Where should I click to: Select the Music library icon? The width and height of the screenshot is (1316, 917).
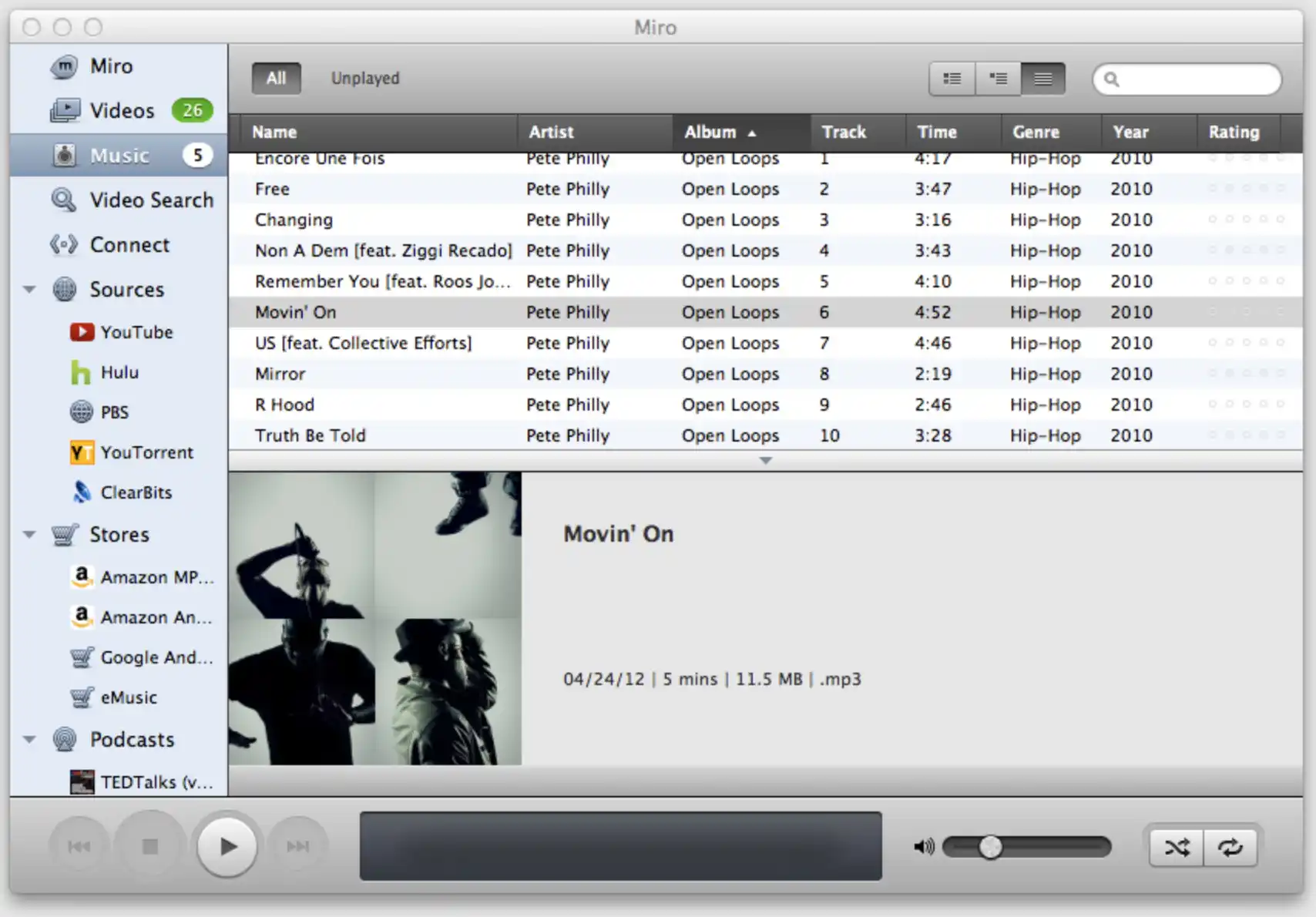(x=65, y=156)
